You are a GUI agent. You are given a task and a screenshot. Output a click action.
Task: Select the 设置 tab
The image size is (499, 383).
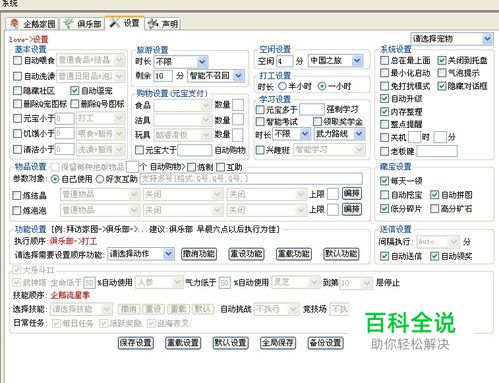point(125,23)
